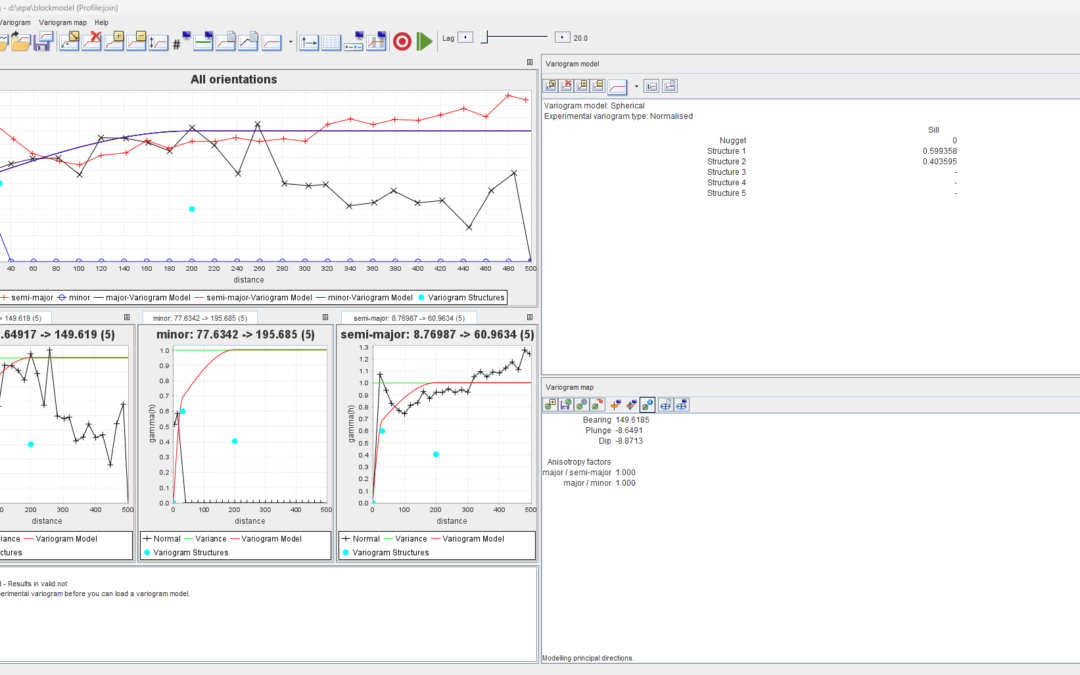Image resolution: width=1080 pixels, height=675 pixels.
Task: Decrease Lag with the left arrow button
Action: [465, 37]
